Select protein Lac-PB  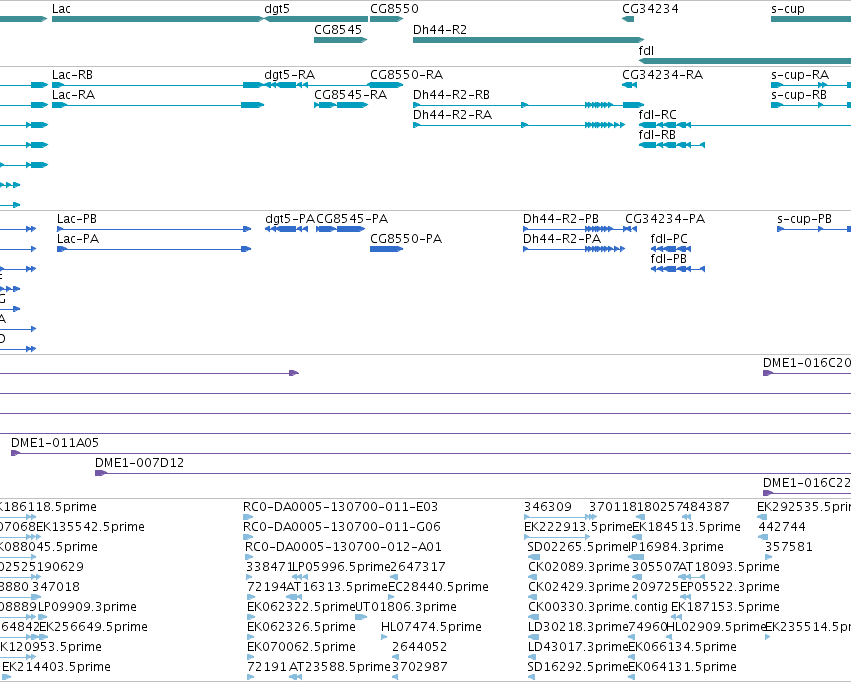pos(154,229)
